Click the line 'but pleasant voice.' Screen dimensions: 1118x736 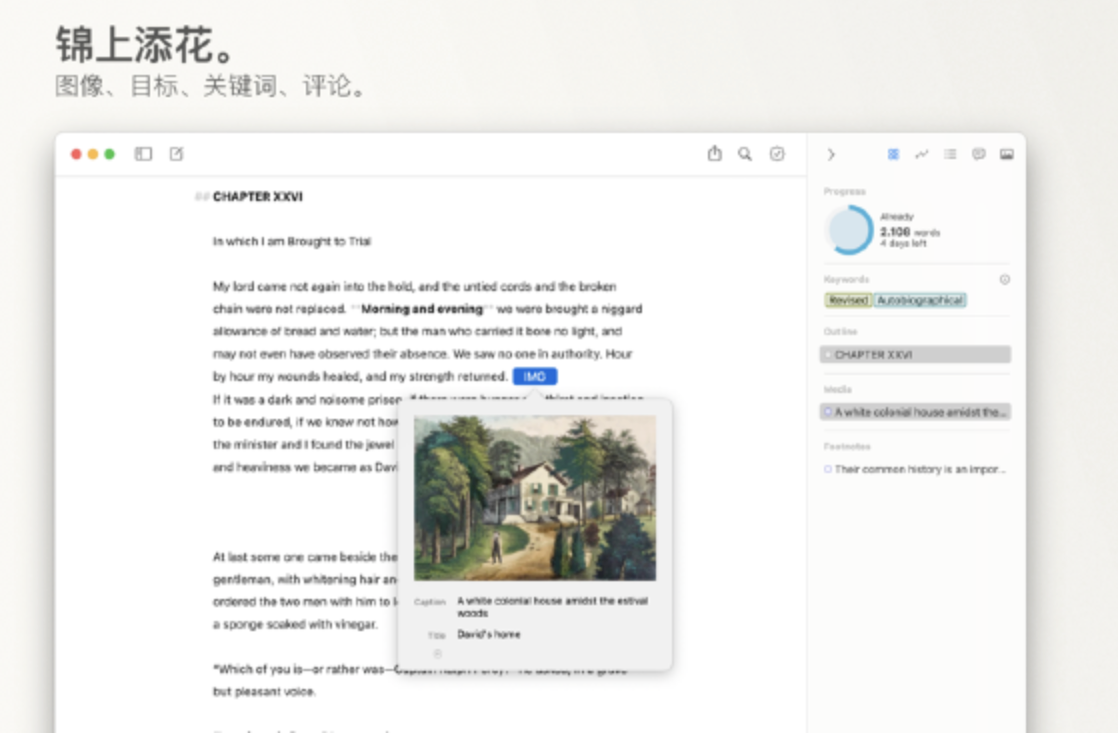(x=264, y=692)
